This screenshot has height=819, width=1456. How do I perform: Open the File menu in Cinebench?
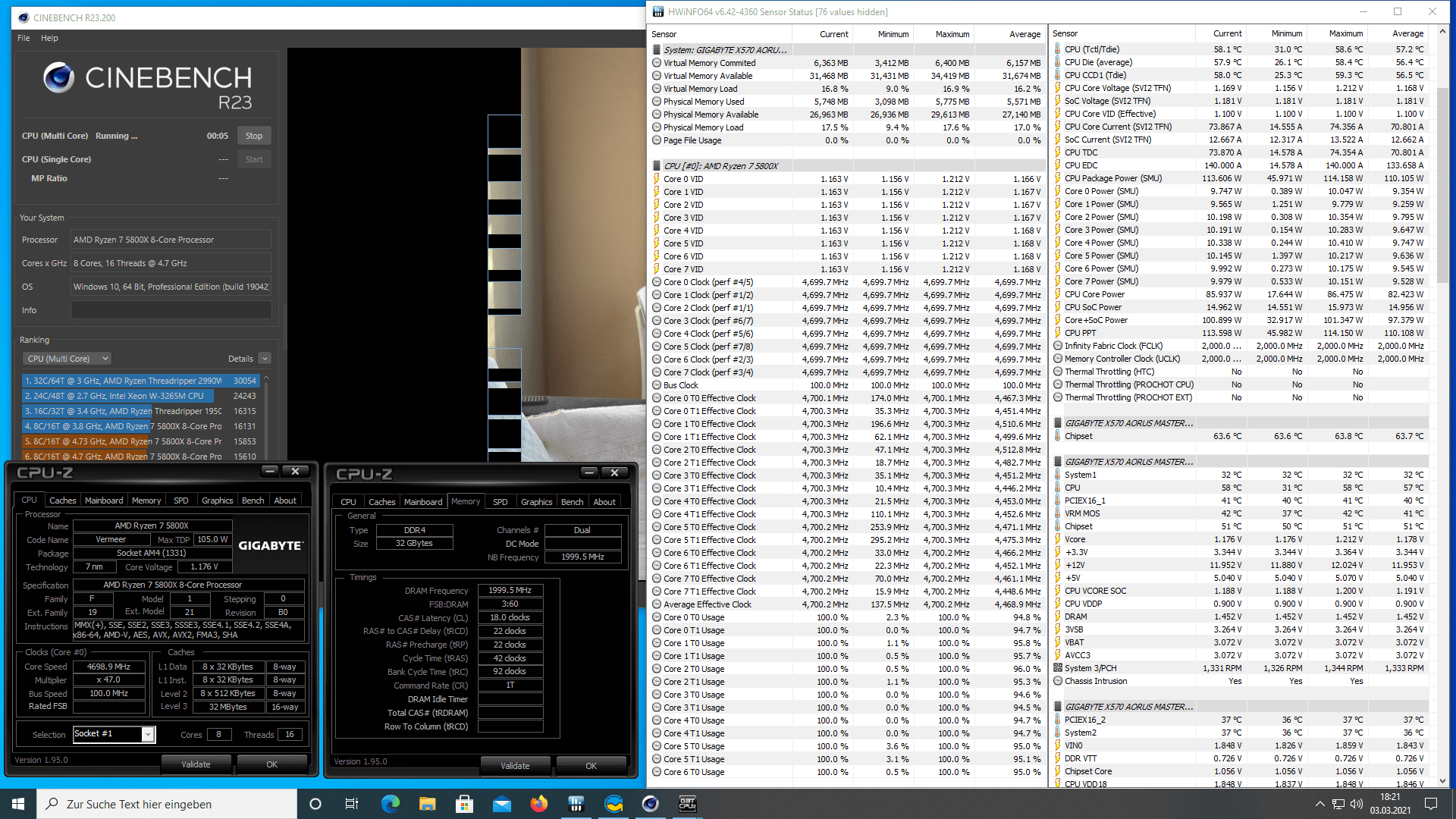click(24, 38)
